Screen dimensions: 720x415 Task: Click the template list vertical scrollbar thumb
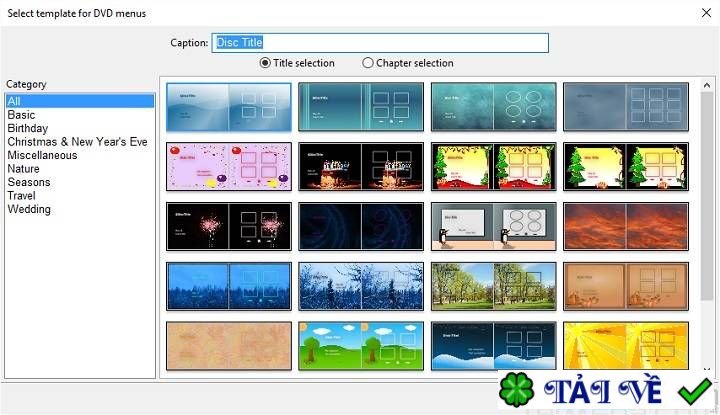coord(707,196)
